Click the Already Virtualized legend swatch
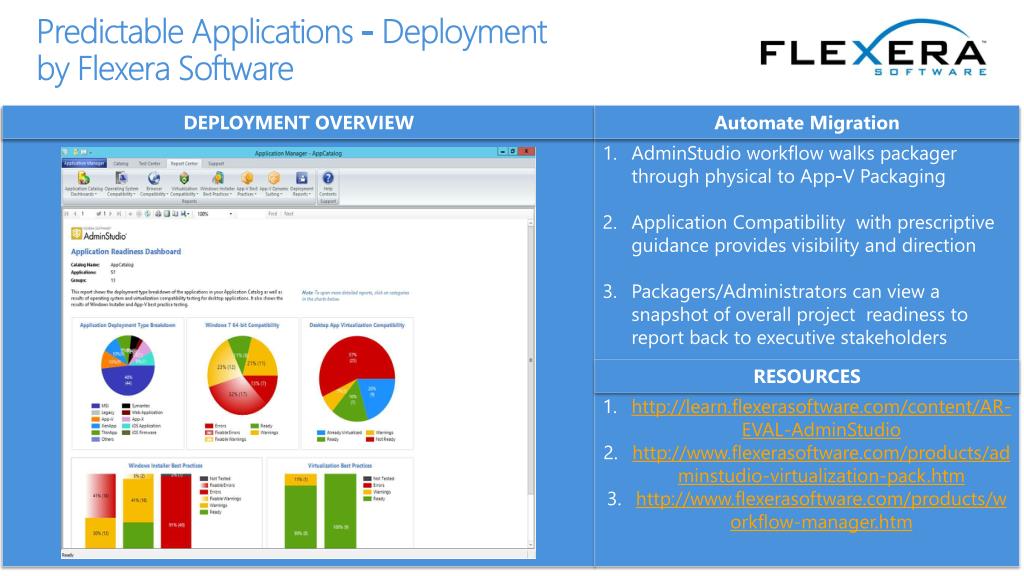Viewport: 1024px width, 576px height. point(321,433)
